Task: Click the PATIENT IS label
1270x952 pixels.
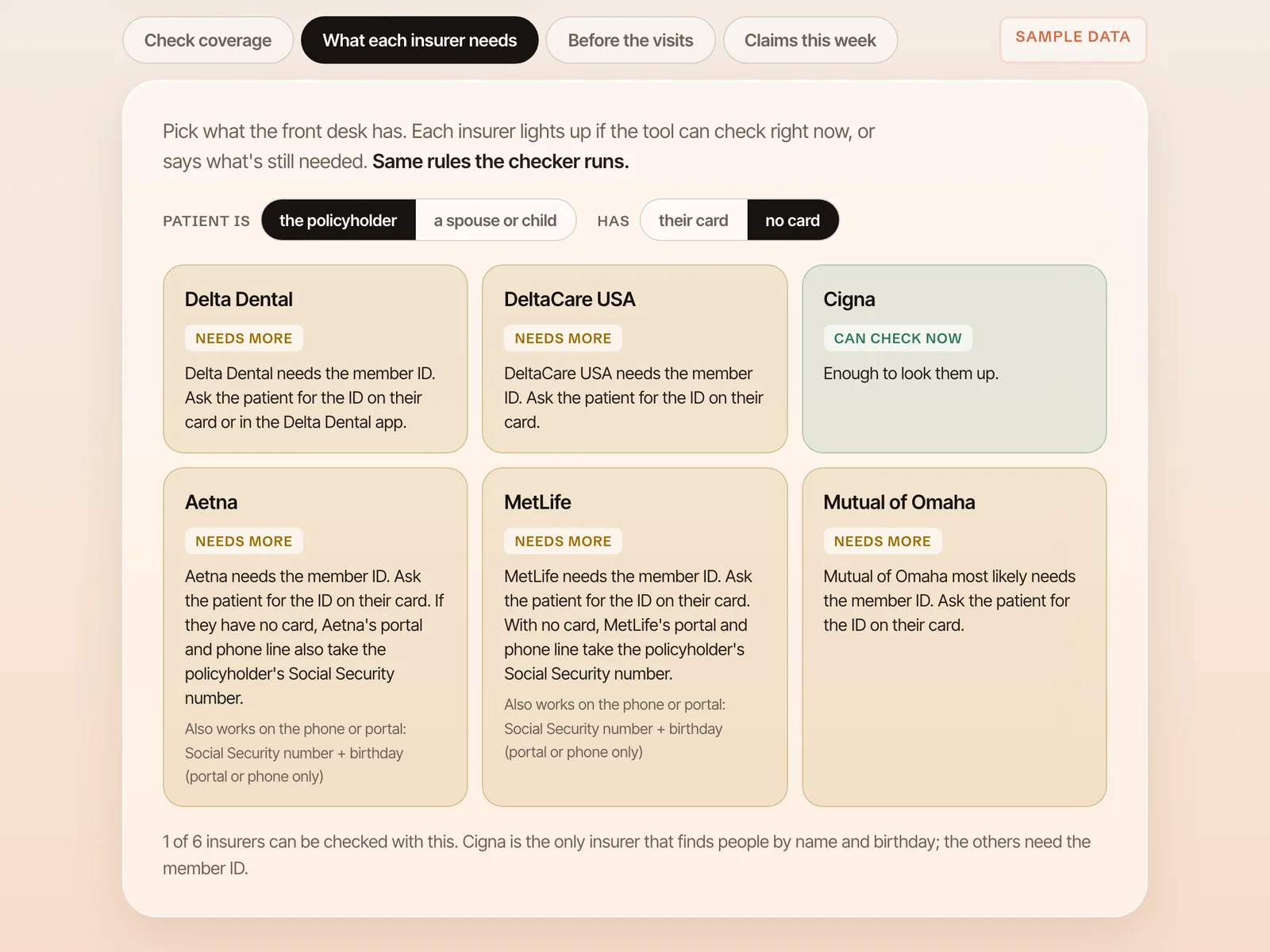Action: tap(206, 221)
